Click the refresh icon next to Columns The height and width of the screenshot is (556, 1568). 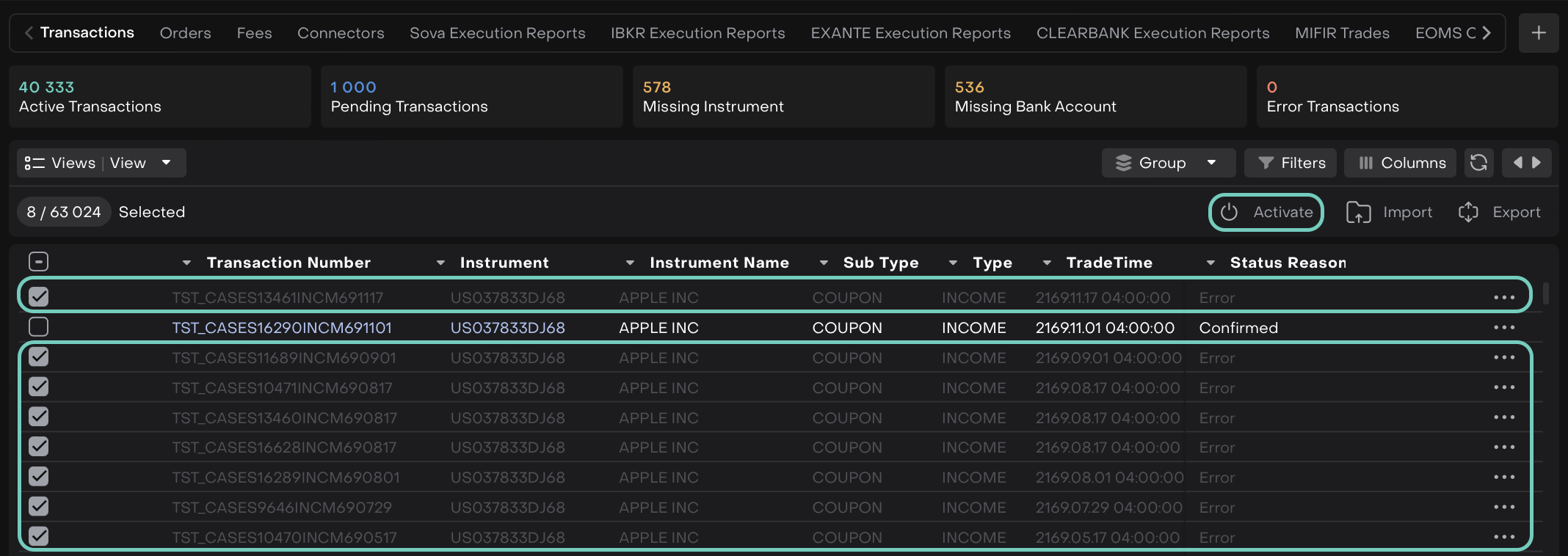[1478, 163]
